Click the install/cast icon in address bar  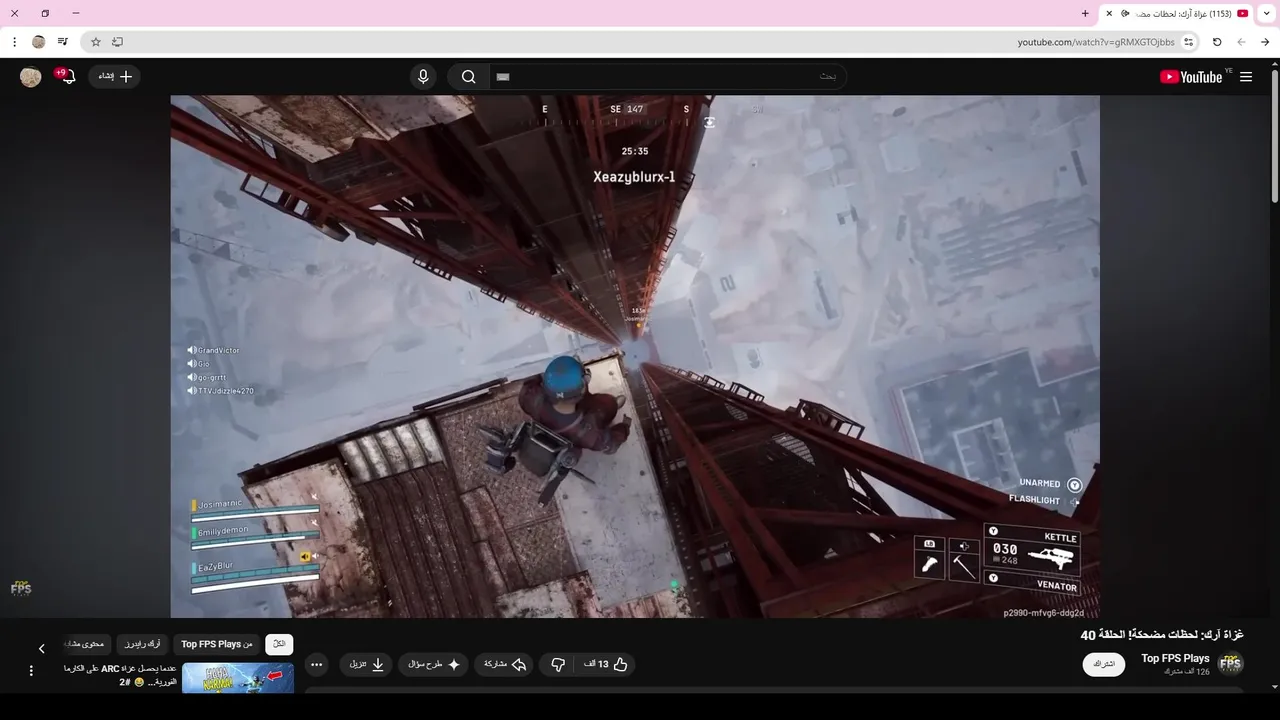click(117, 42)
